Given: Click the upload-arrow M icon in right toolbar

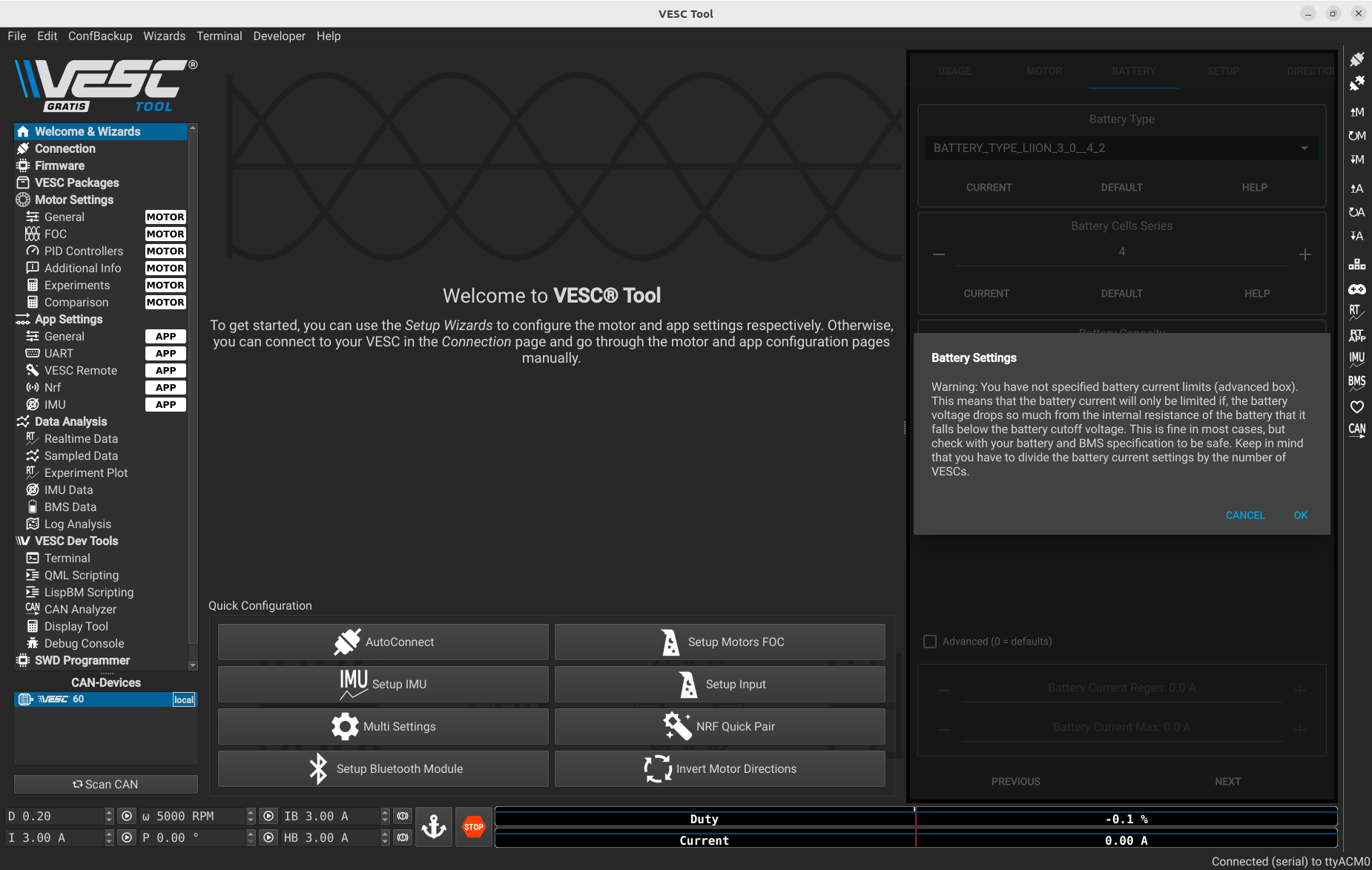Looking at the screenshot, I should 1356,112.
